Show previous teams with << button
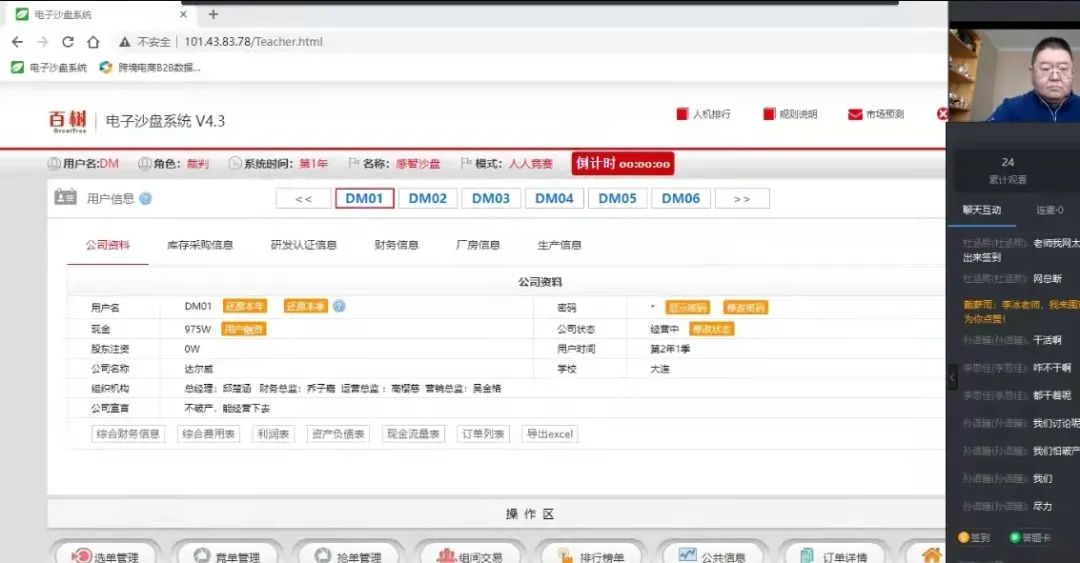 pos(303,199)
